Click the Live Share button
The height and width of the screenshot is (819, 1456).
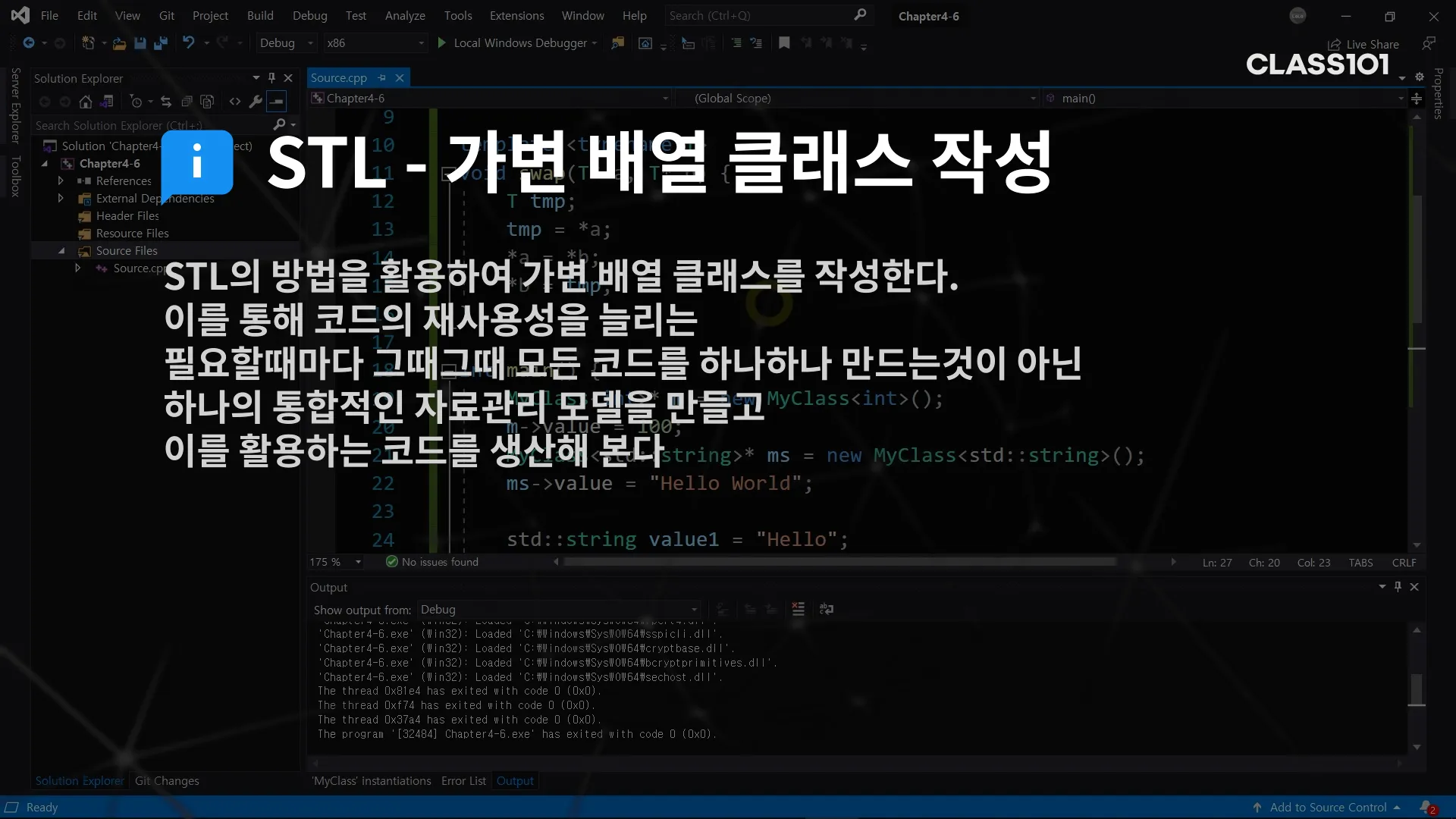pos(1363,44)
